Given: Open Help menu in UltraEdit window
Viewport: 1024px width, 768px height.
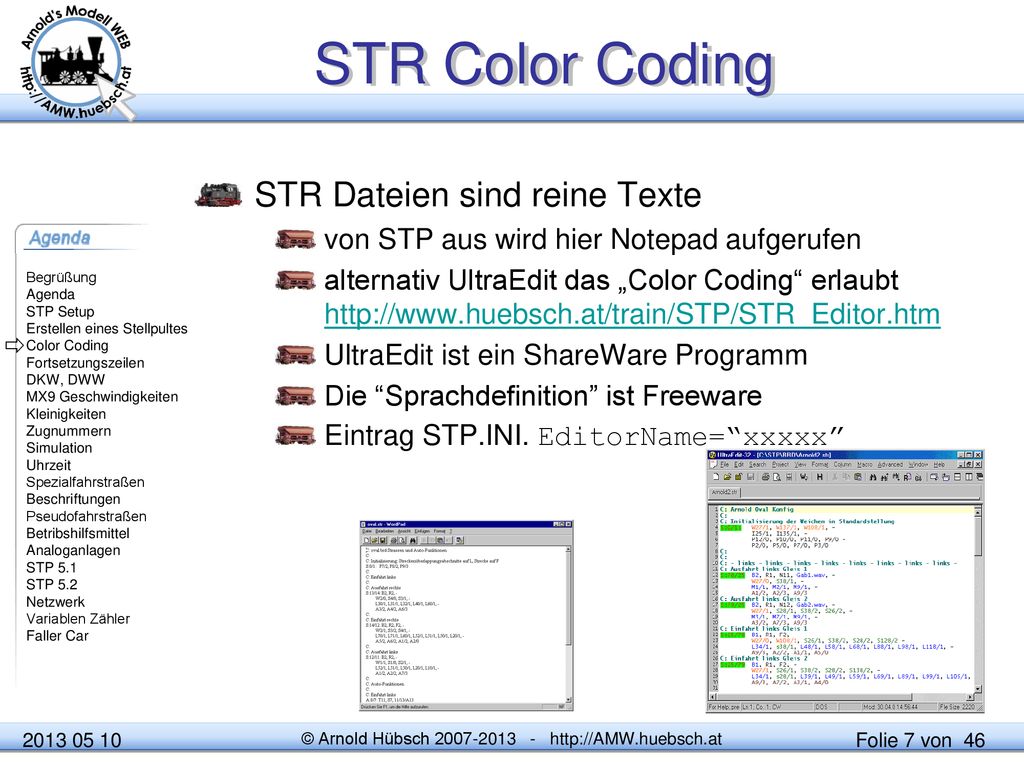Looking at the screenshot, I should [939, 464].
